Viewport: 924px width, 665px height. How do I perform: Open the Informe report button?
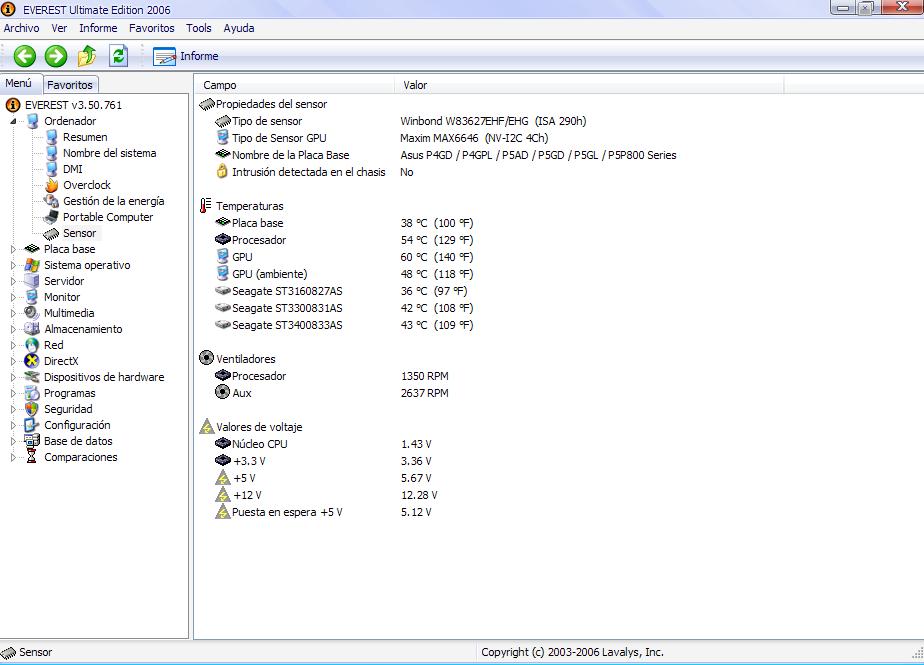(x=186, y=56)
